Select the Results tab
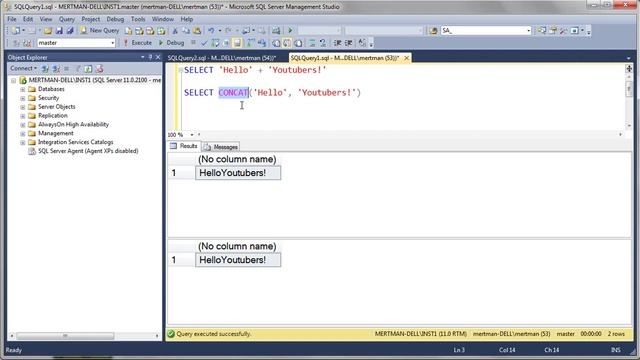Screen dimensions: 640x360 184,146
